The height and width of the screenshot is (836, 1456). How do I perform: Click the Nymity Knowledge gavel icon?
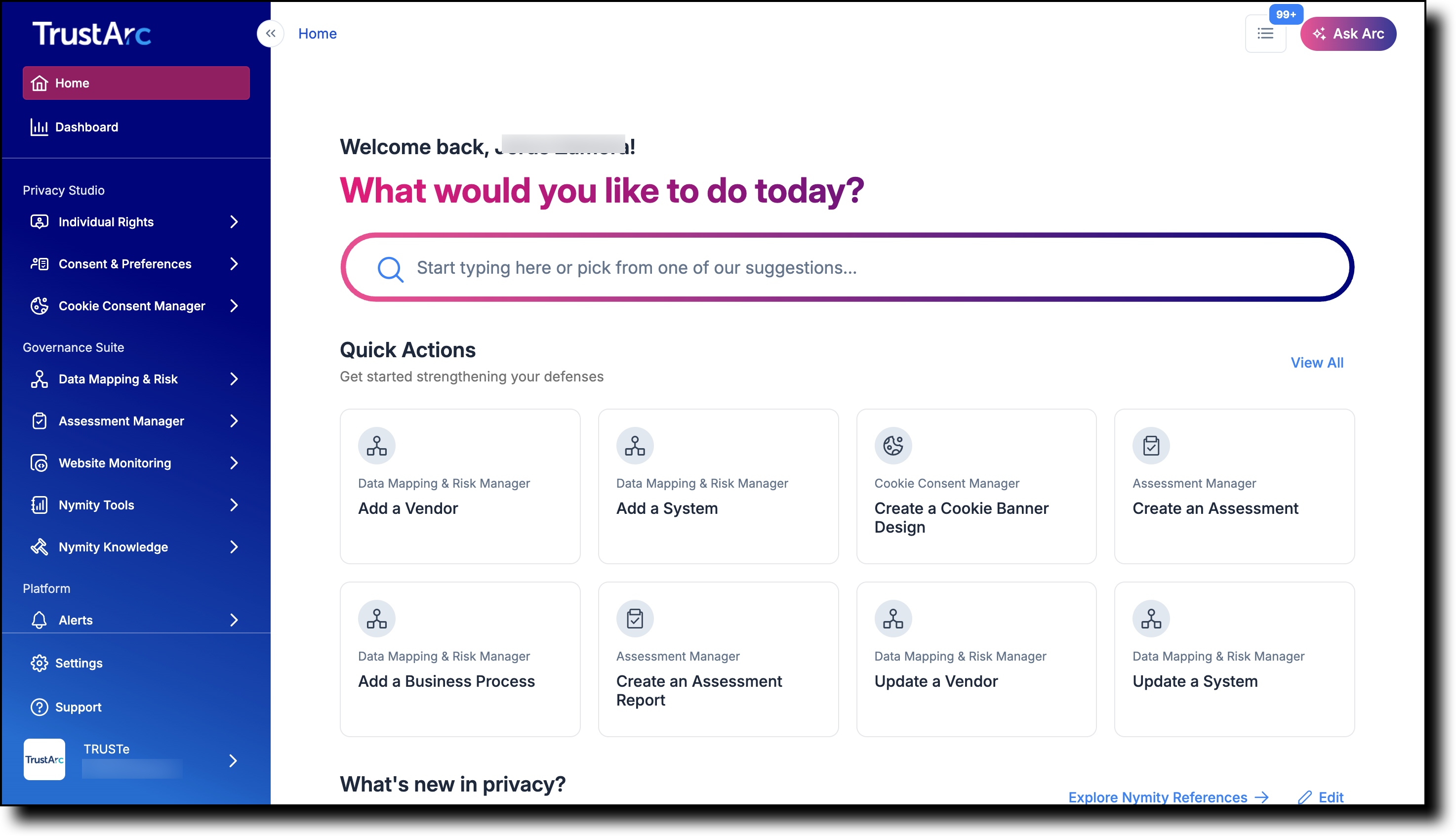[39, 546]
